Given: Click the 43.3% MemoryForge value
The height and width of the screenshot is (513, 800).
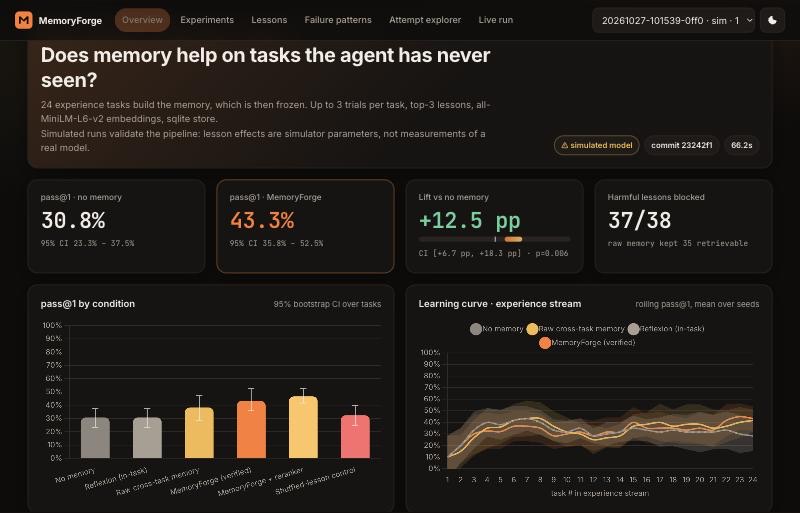Looking at the screenshot, I should tap(262, 221).
